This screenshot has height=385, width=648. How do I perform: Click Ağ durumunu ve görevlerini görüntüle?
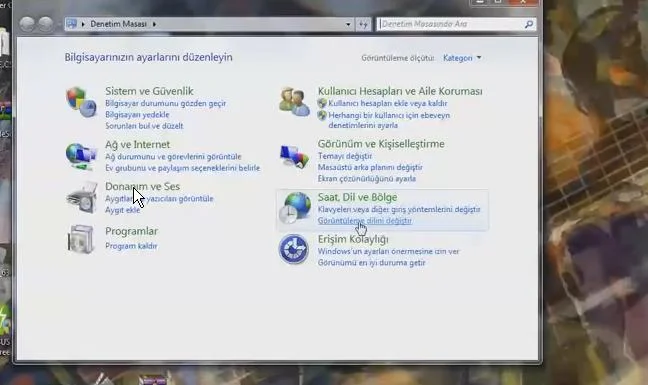(173, 157)
